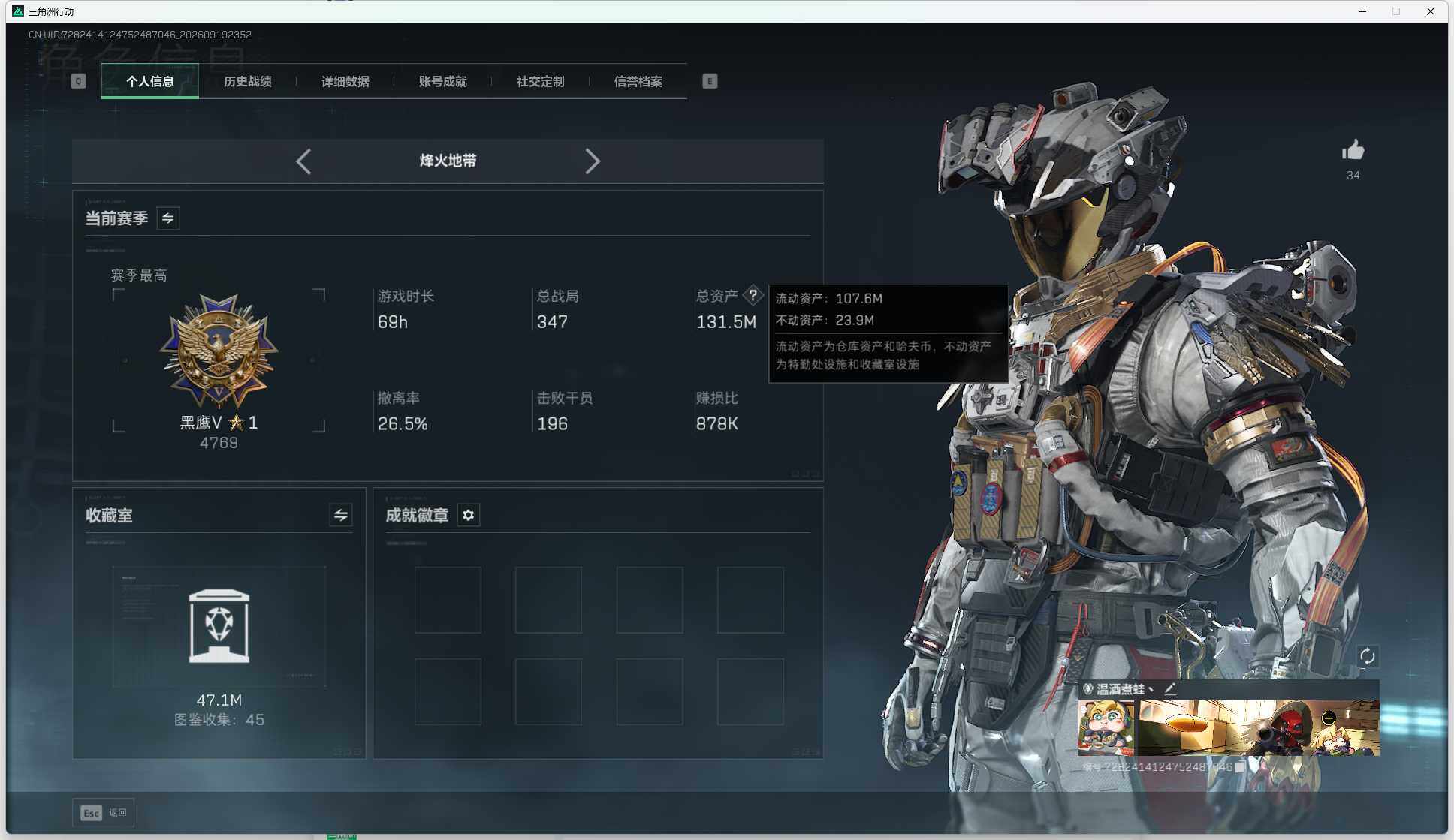1454x840 pixels.
Task: Click the player avatar thumbnail
Action: click(1106, 727)
